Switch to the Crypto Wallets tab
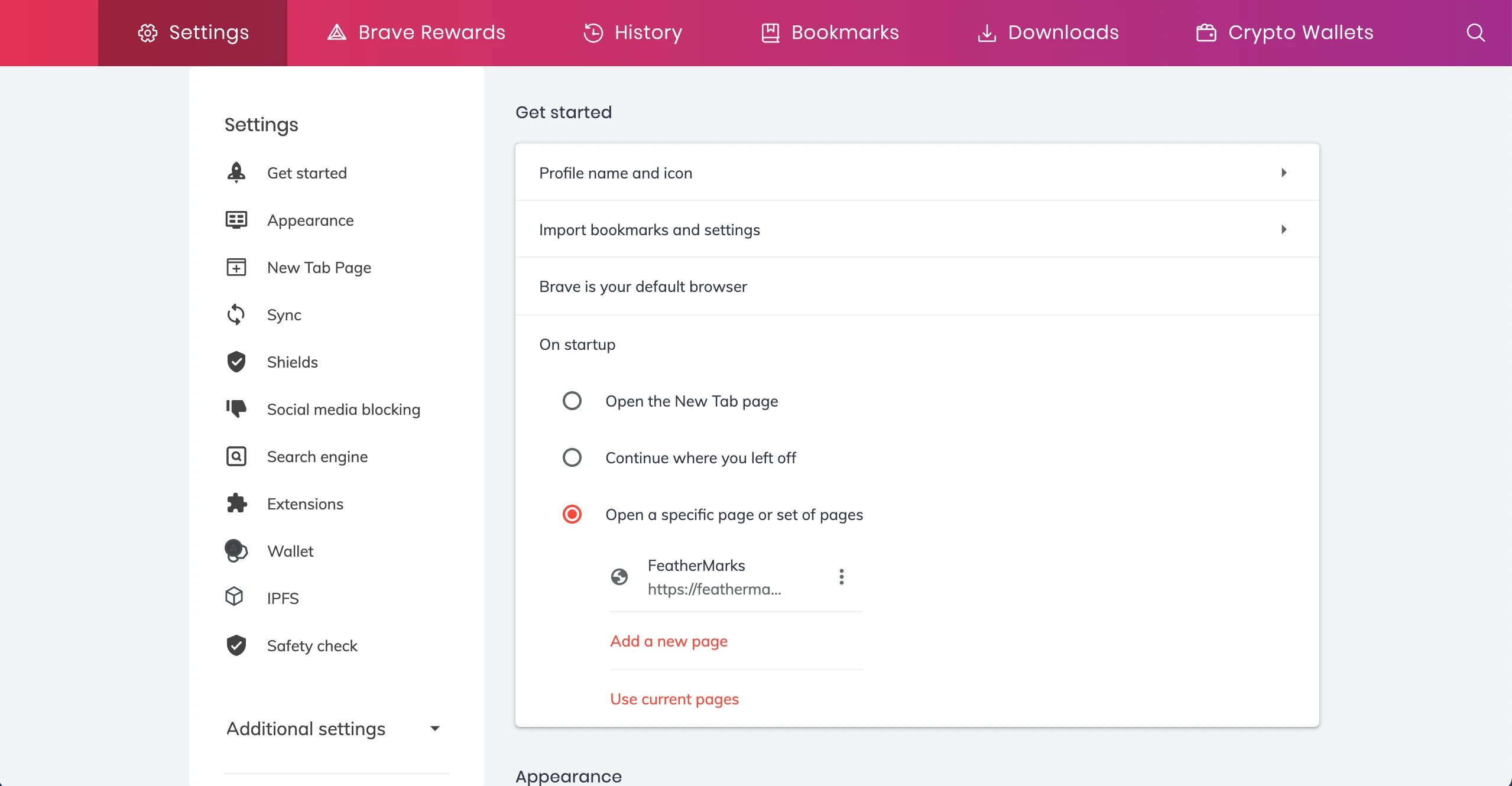Image resolution: width=1512 pixels, height=786 pixels. (x=1284, y=33)
